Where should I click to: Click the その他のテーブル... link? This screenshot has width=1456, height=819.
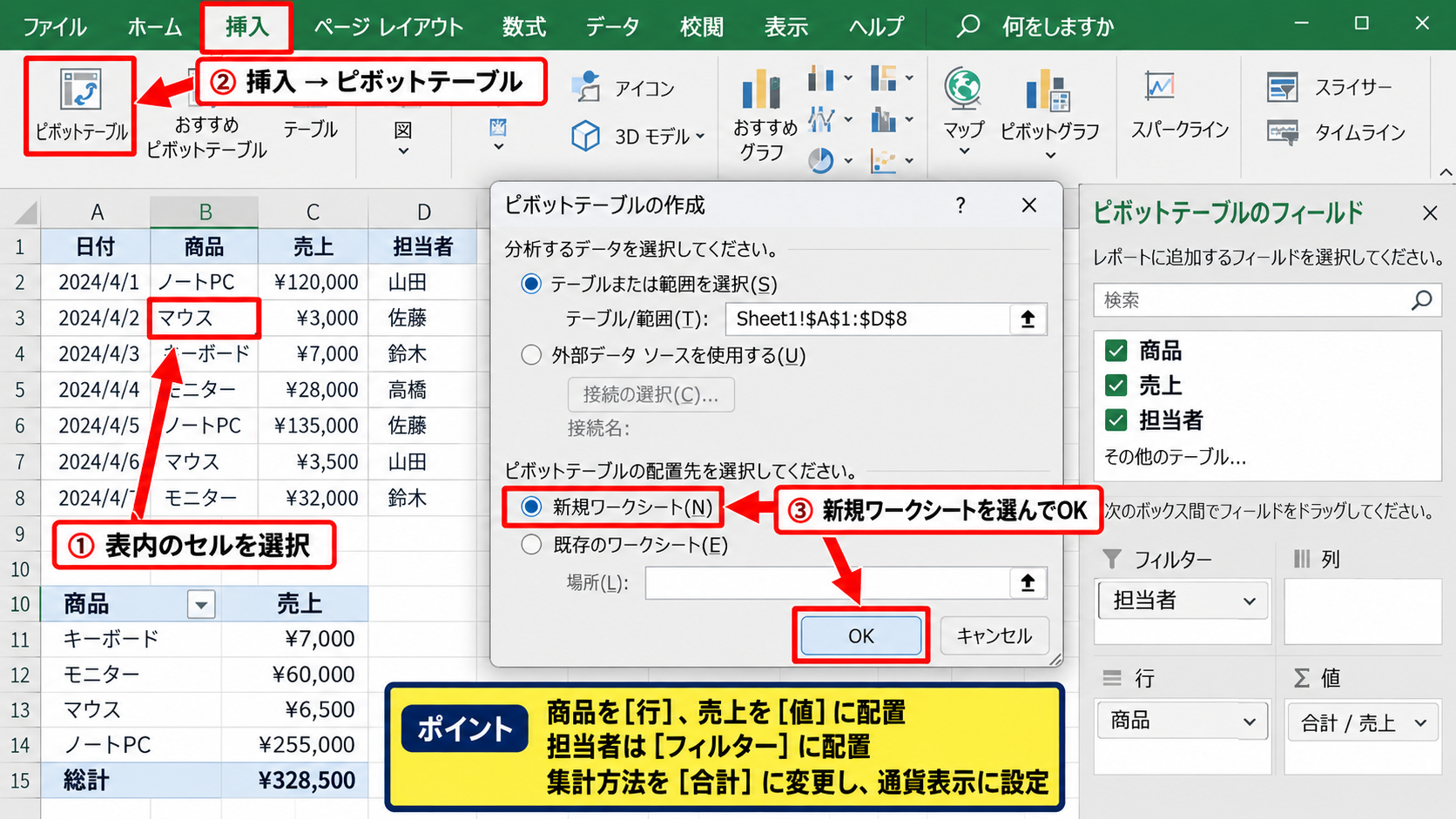(x=1175, y=457)
